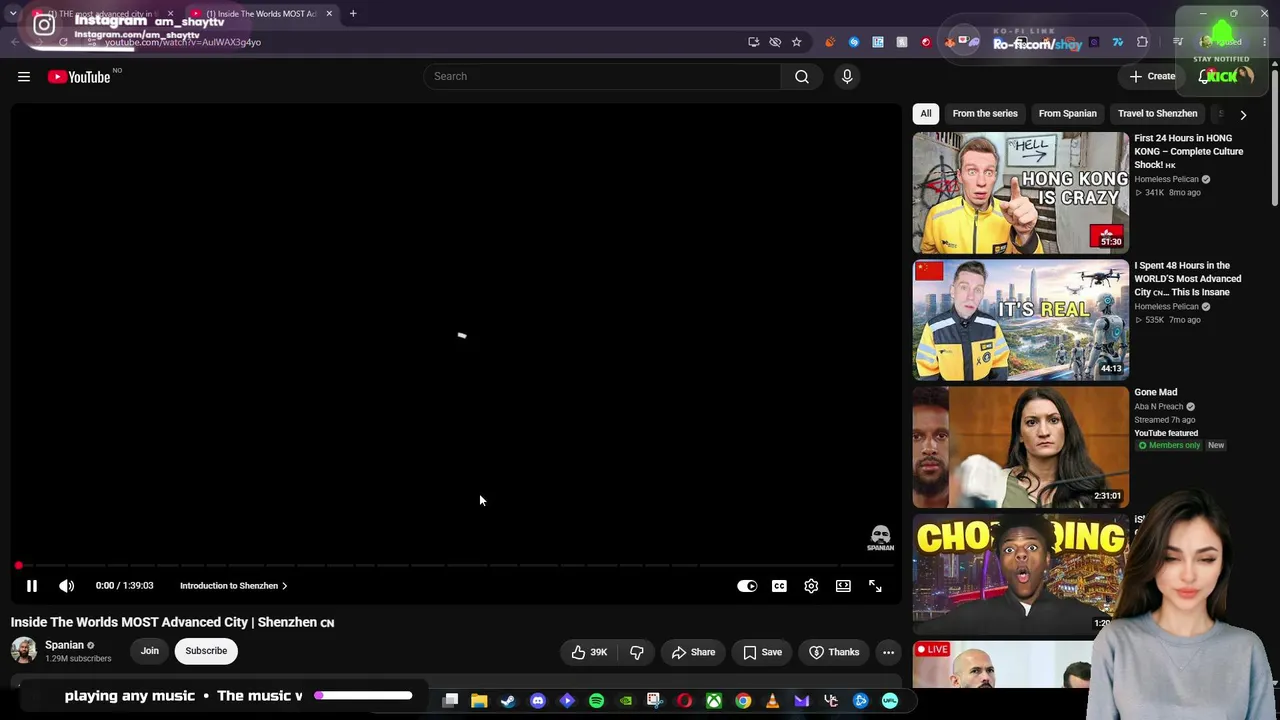Open File Explorer from the taskbar
Image resolution: width=1280 pixels, height=720 pixels.
479,701
